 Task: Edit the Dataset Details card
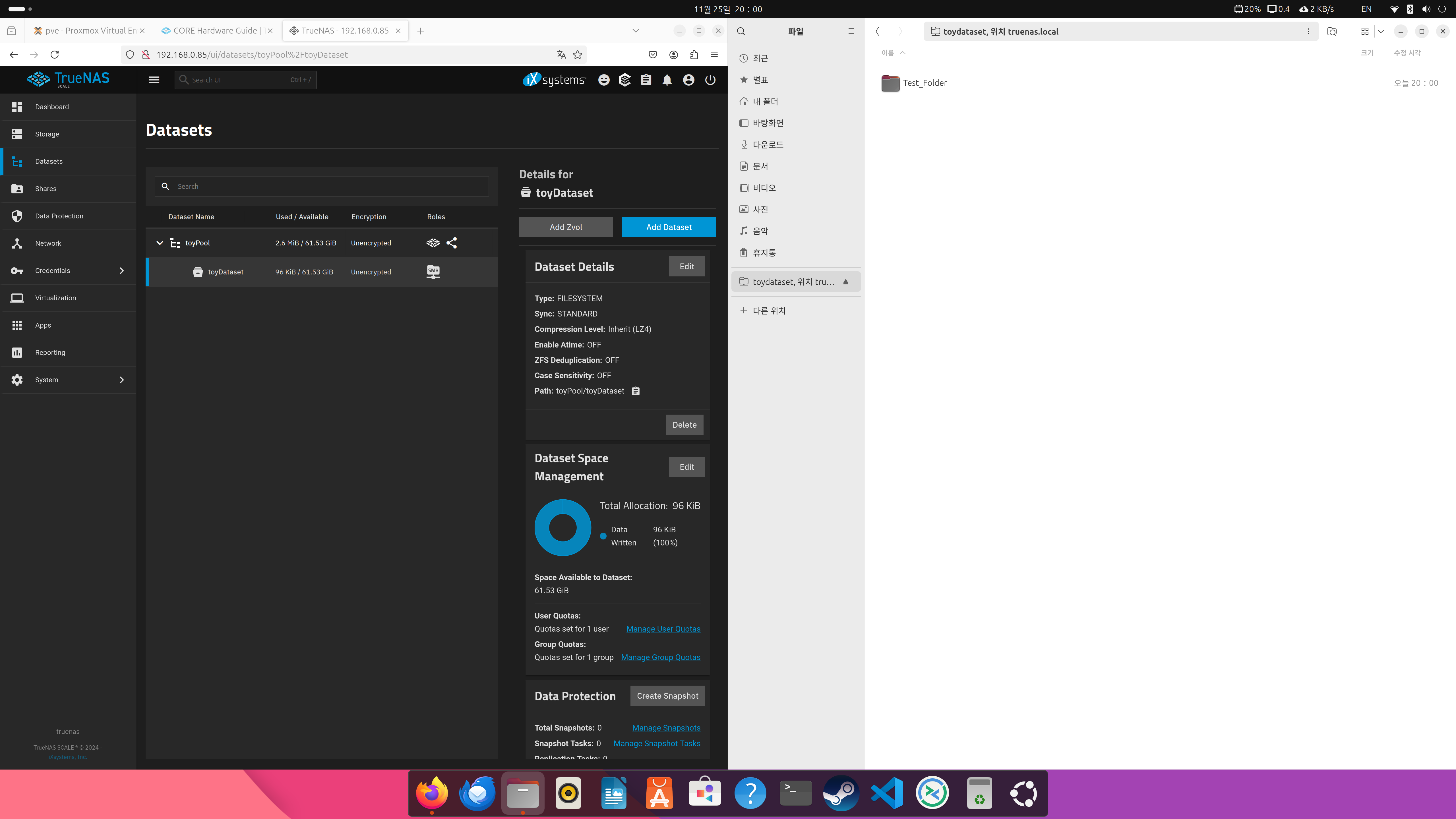tap(687, 267)
